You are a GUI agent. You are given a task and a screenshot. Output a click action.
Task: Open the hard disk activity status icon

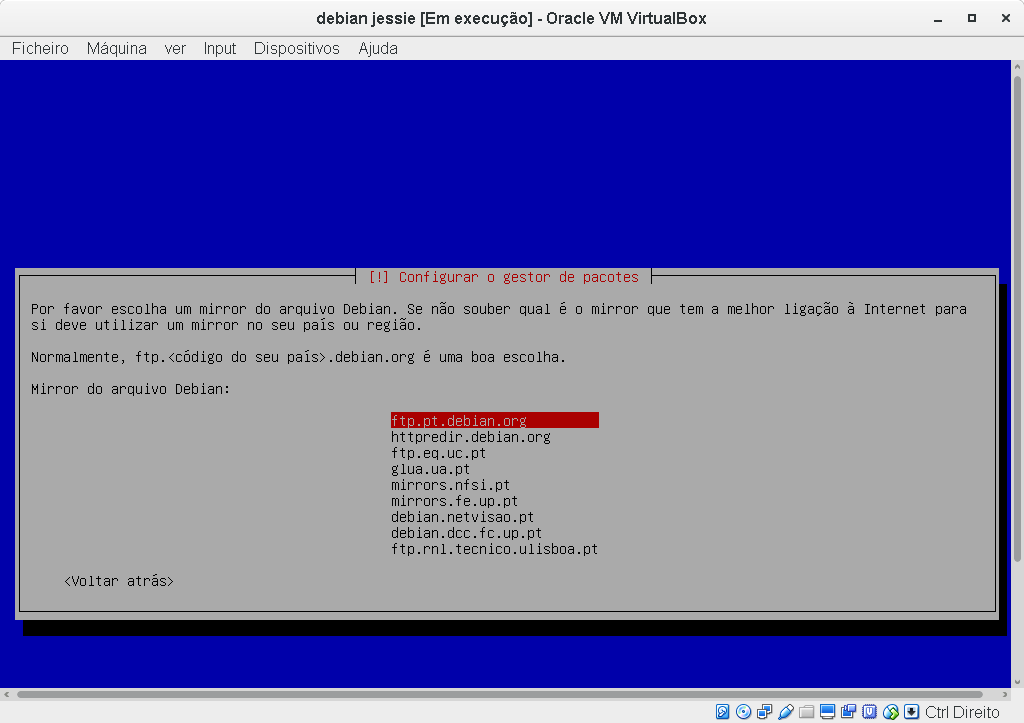point(722,712)
